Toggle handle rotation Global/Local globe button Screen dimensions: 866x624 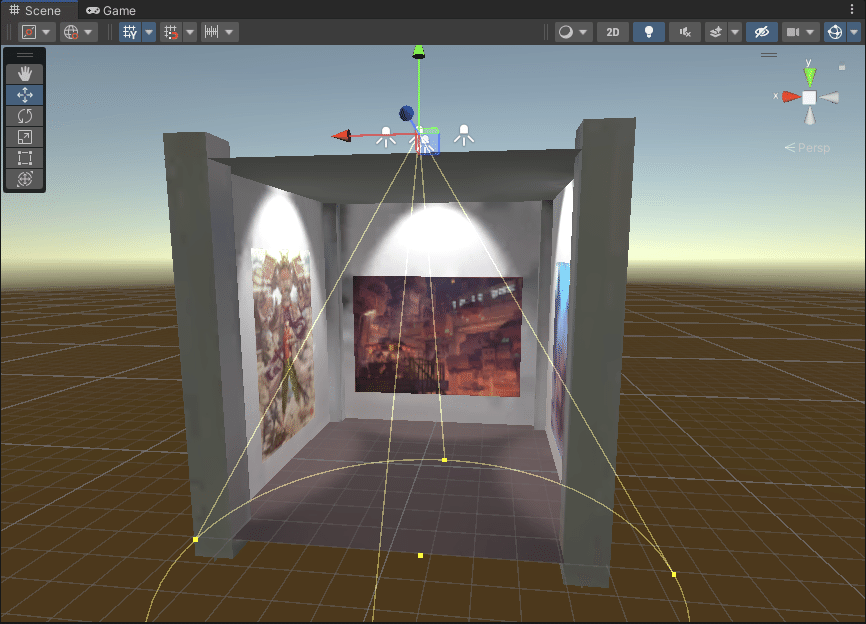71,32
